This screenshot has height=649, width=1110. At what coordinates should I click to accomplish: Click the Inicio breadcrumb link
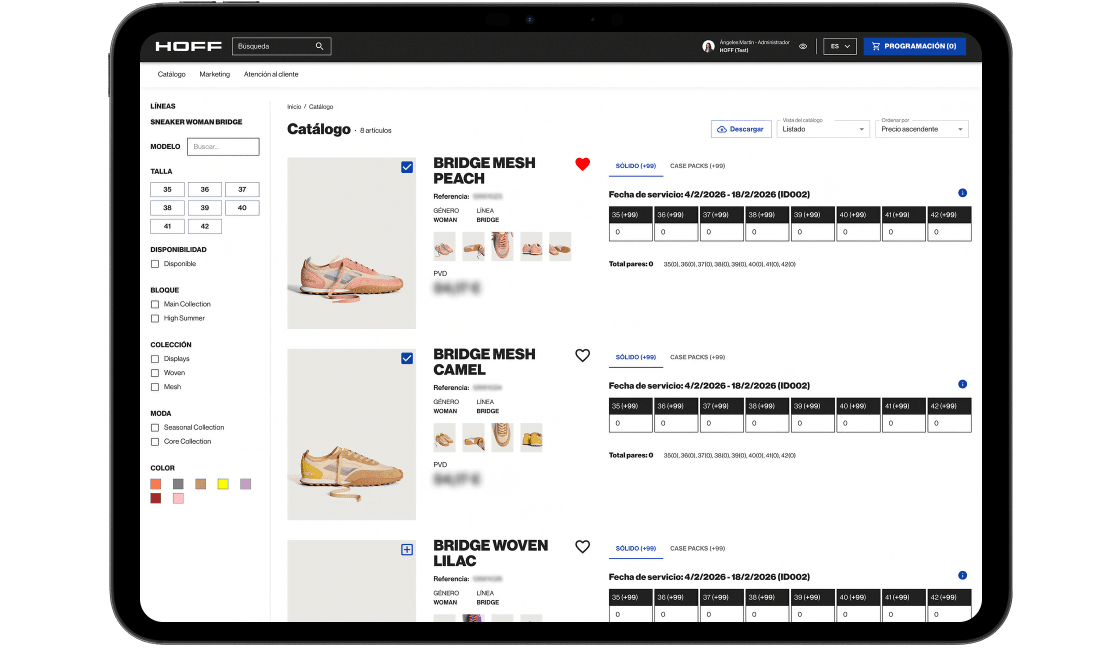pyautogui.click(x=294, y=107)
